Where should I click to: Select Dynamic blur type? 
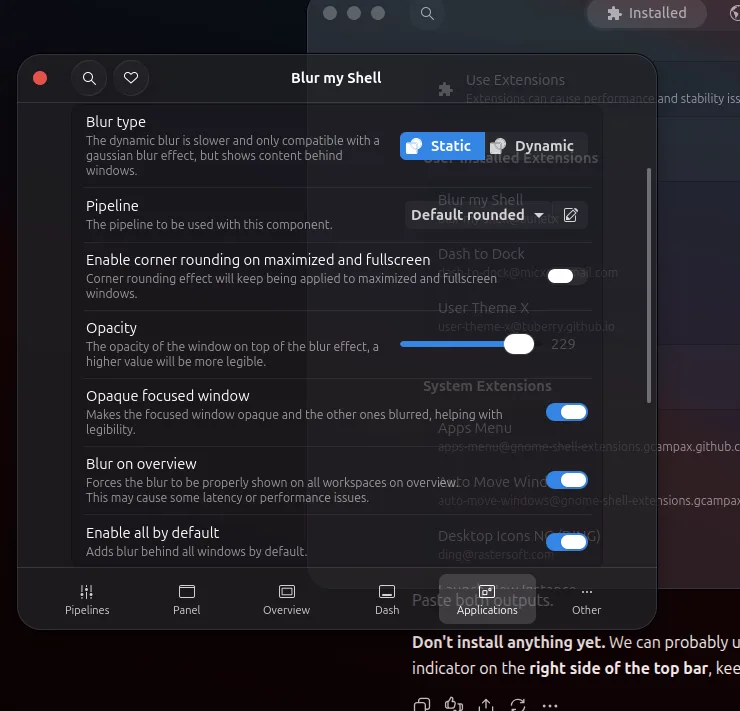[536, 146]
